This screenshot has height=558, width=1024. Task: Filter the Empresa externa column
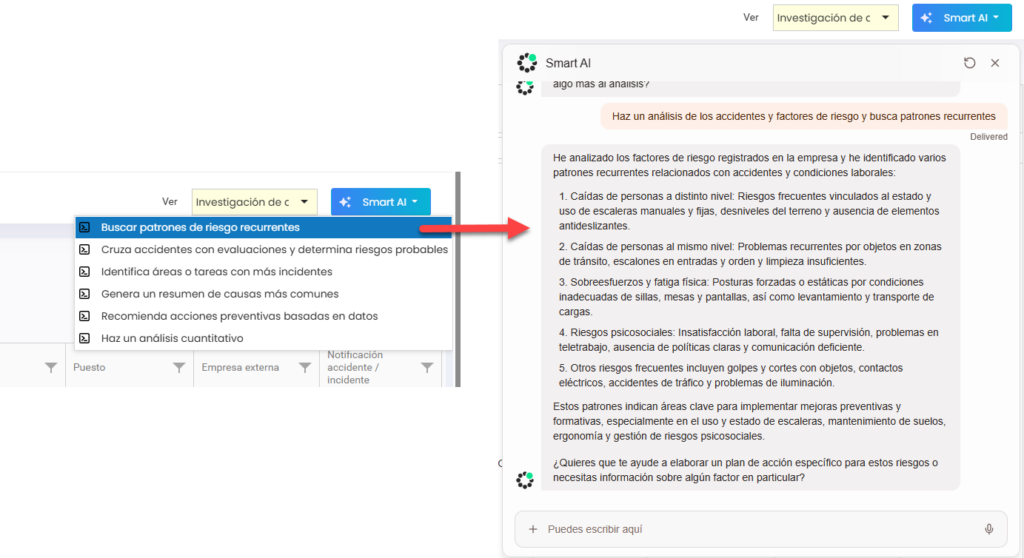point(304,368)
